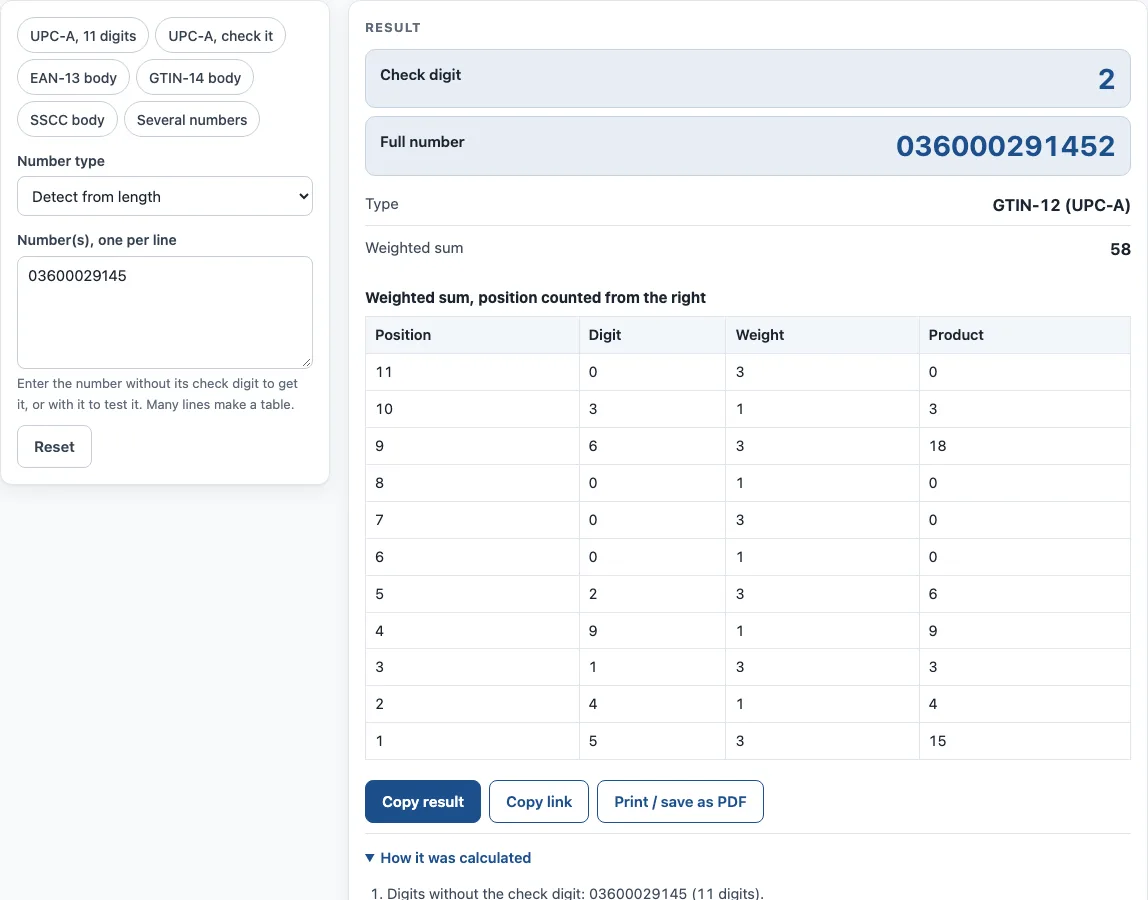Click the RESULT section label
Viewport: 1148px width, 900px height.
393,28
